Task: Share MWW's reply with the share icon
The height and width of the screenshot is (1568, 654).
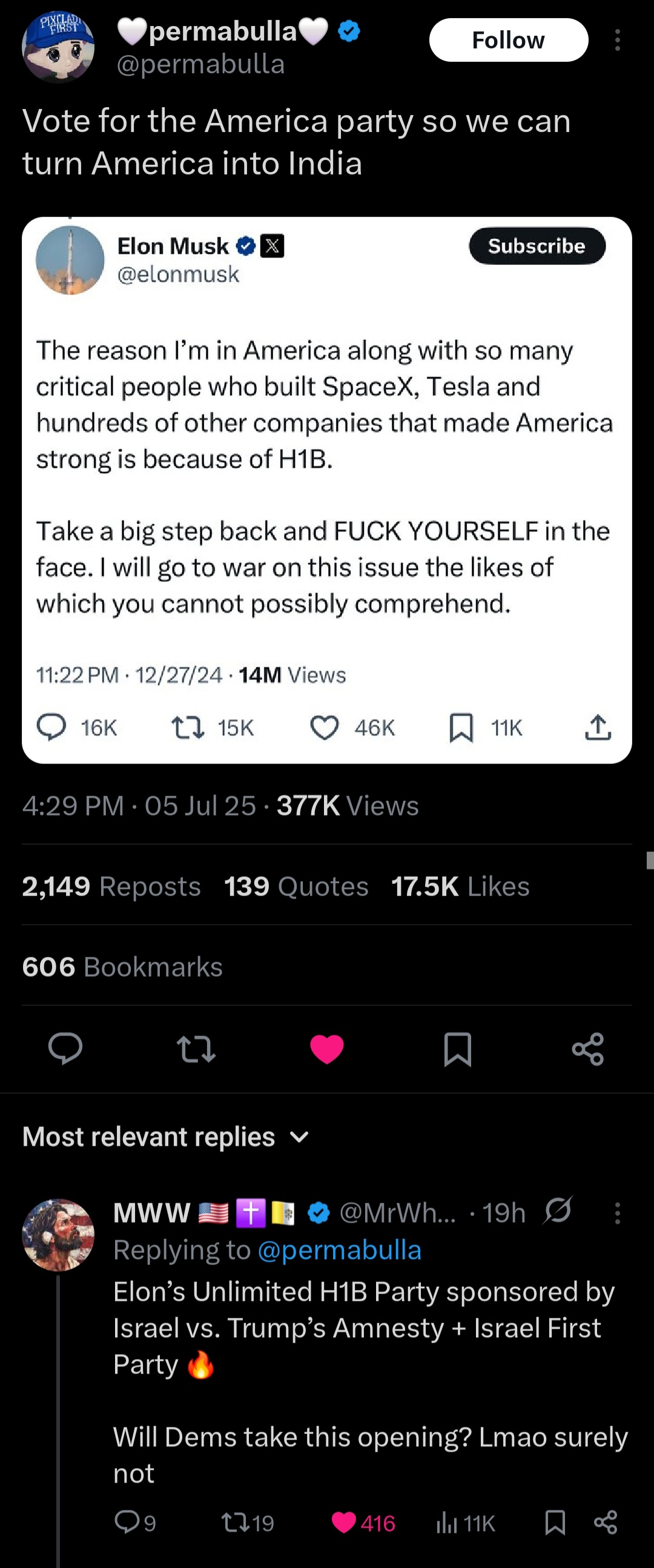Action: click(x=606, y=1523)
